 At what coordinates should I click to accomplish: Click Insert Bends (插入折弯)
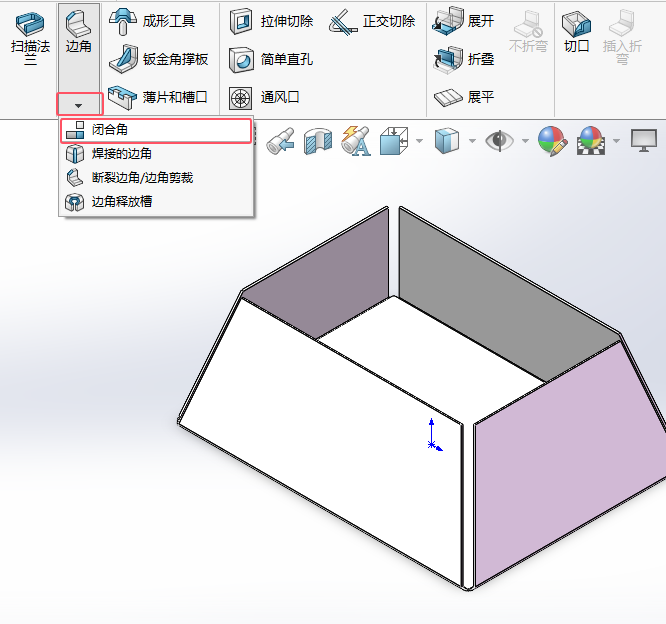point(622,37)
